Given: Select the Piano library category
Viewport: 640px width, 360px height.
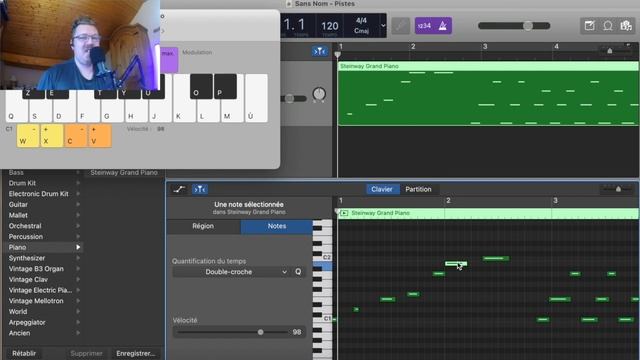Looking at the screenshot, I should click(43, 247).
